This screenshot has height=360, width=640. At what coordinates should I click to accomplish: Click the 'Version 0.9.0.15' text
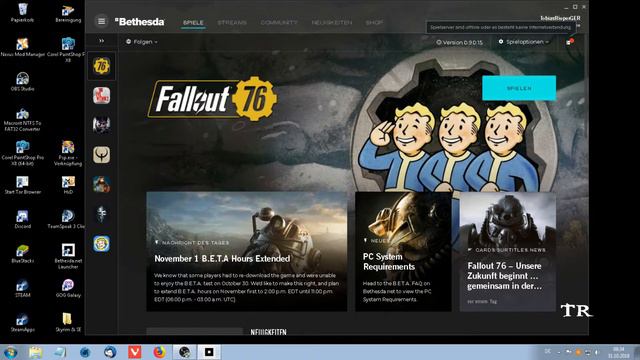point(459,42)
